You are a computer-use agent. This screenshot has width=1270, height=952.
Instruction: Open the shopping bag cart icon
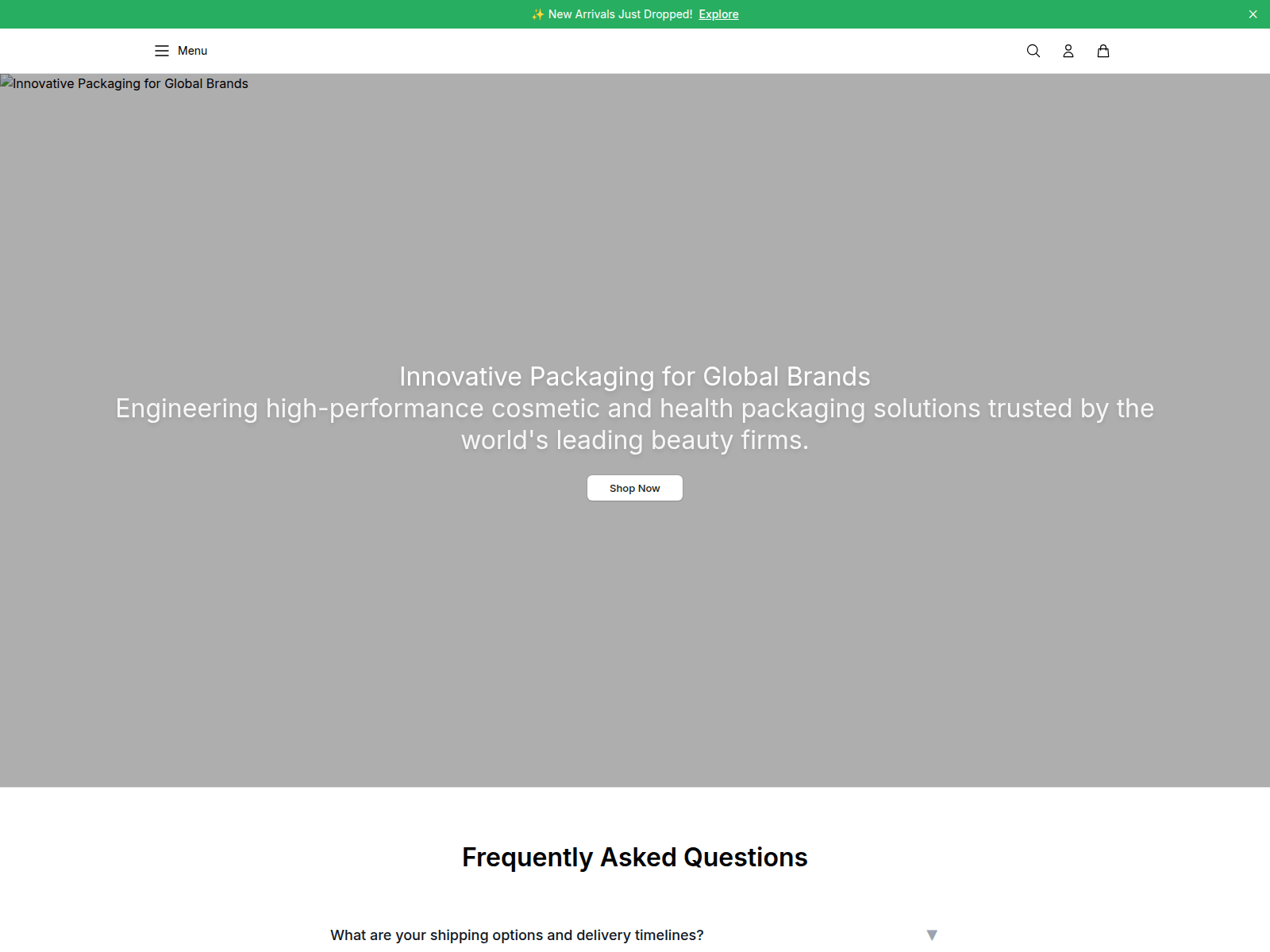point(1103,51)
